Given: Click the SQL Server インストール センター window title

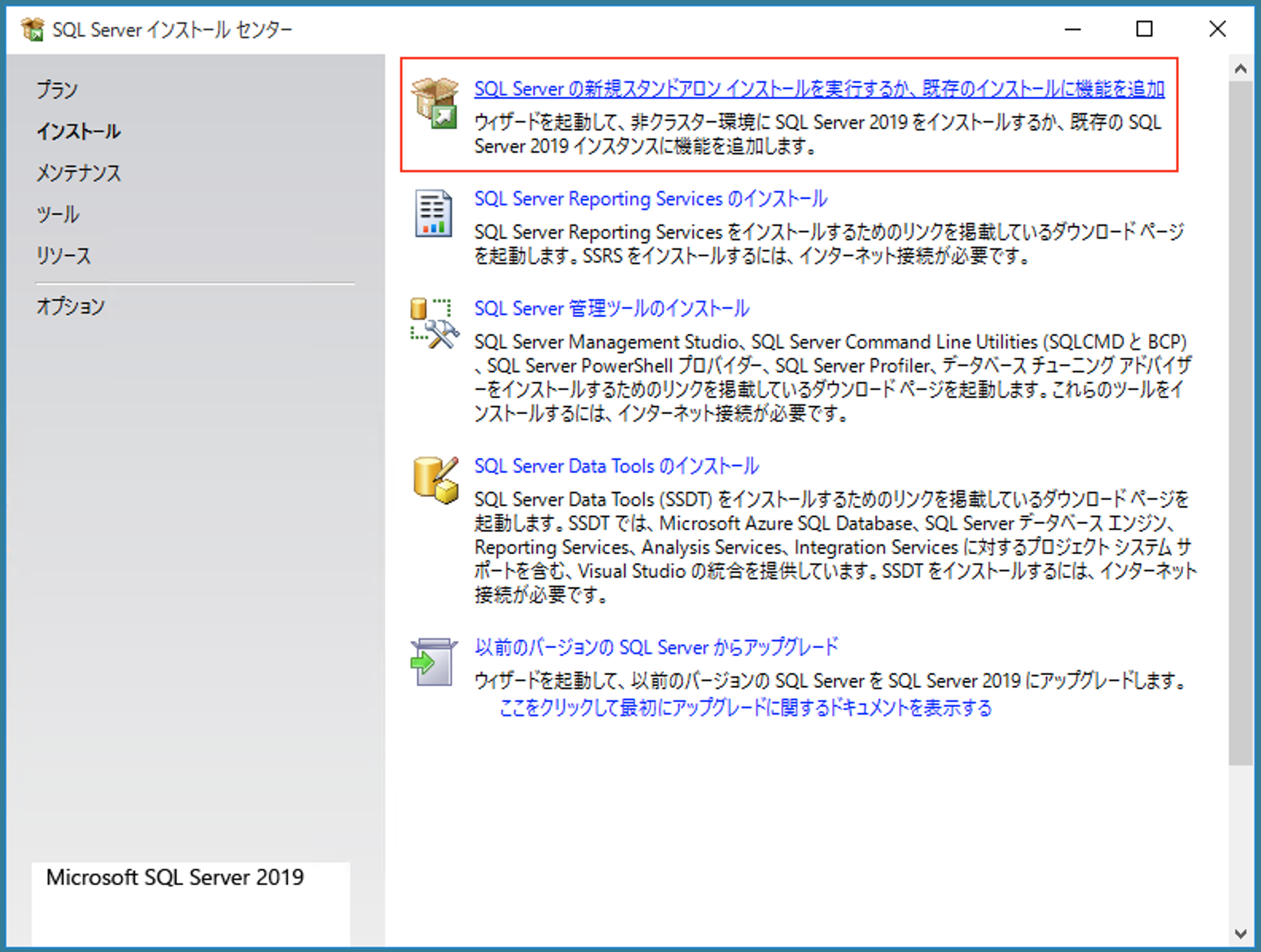Looking at the screenshot, I should coord(173,29).
